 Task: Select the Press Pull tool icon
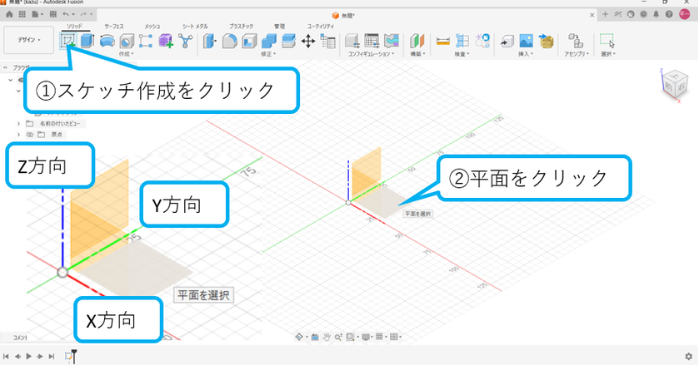pyautogui.click(x=209, y=41)
